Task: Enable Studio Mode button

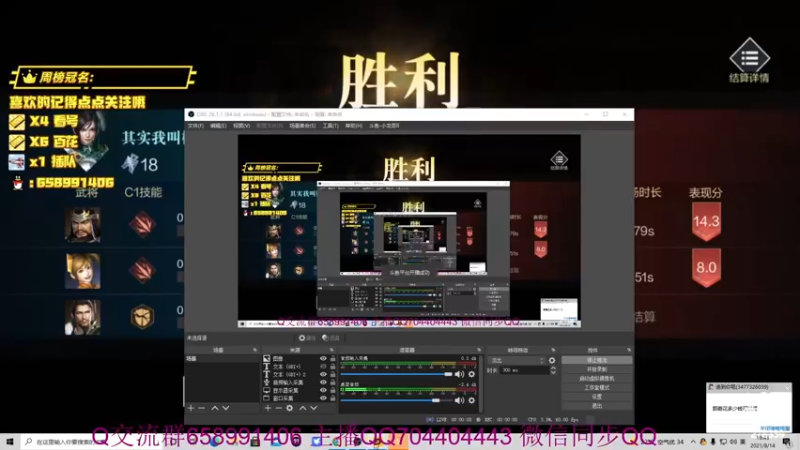Action: (x=596, y=388)
